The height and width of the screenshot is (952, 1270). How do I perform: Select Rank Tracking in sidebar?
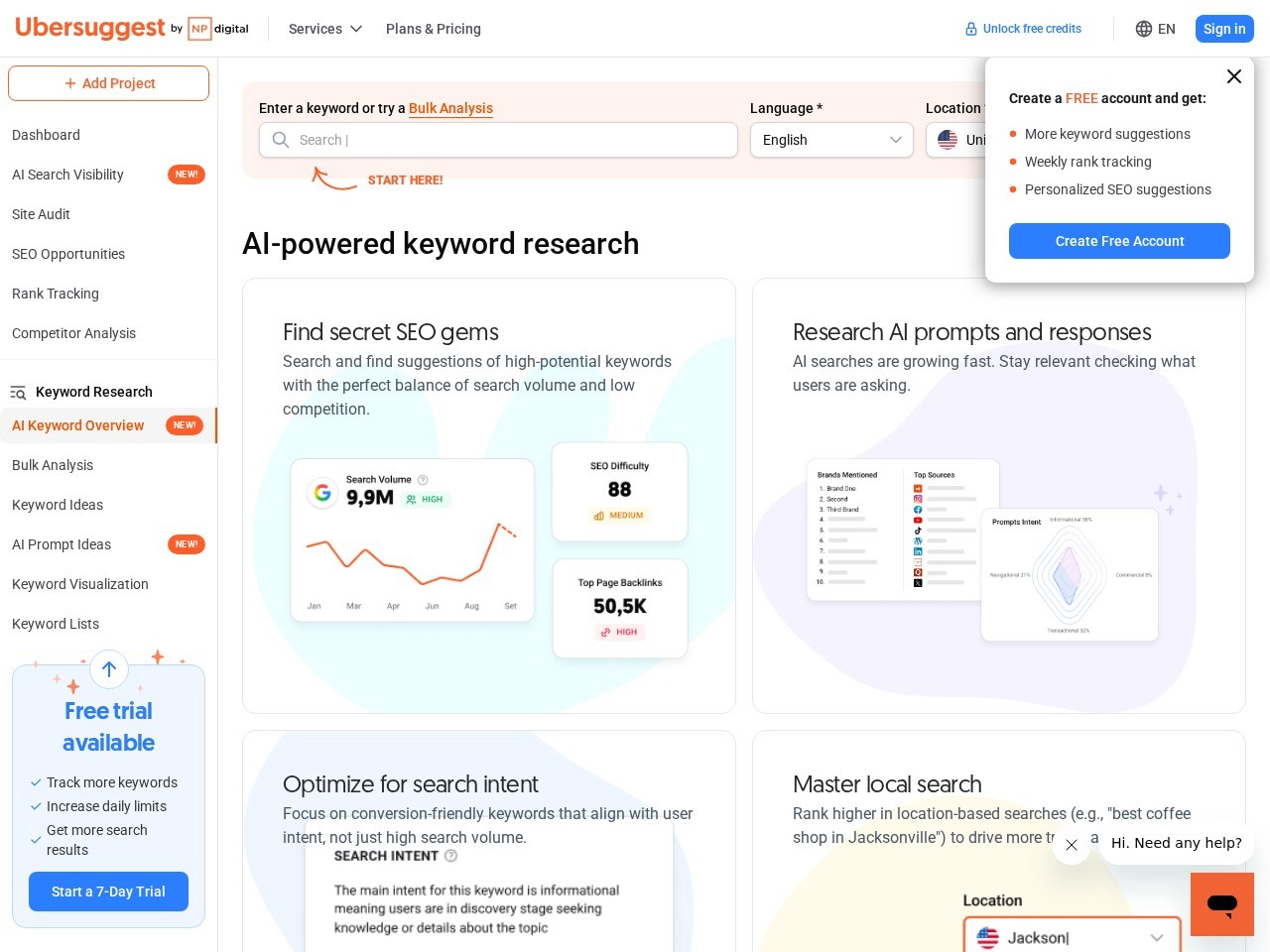pos(56,294)
